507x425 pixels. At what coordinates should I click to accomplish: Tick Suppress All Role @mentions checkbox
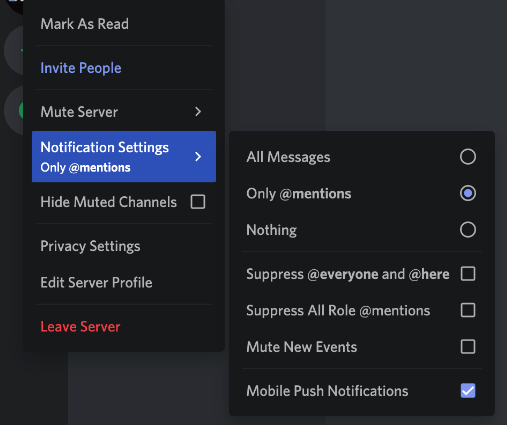click(468, 310)
